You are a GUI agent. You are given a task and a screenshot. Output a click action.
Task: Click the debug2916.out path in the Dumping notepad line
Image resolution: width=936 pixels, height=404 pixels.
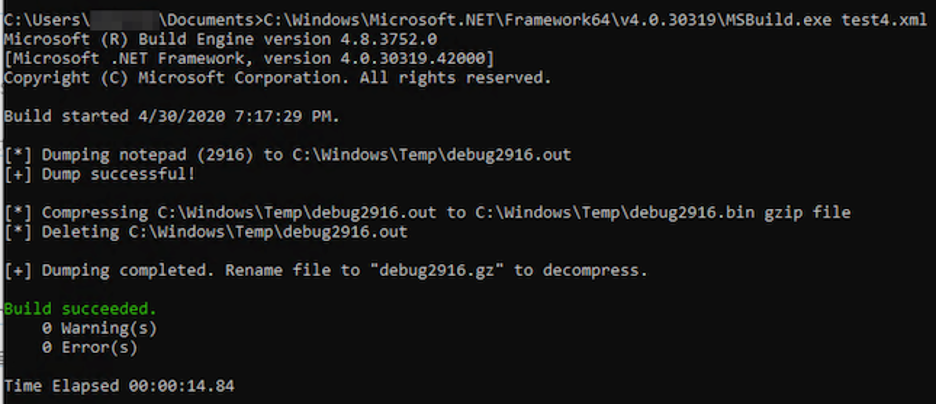tap(432, 155)
